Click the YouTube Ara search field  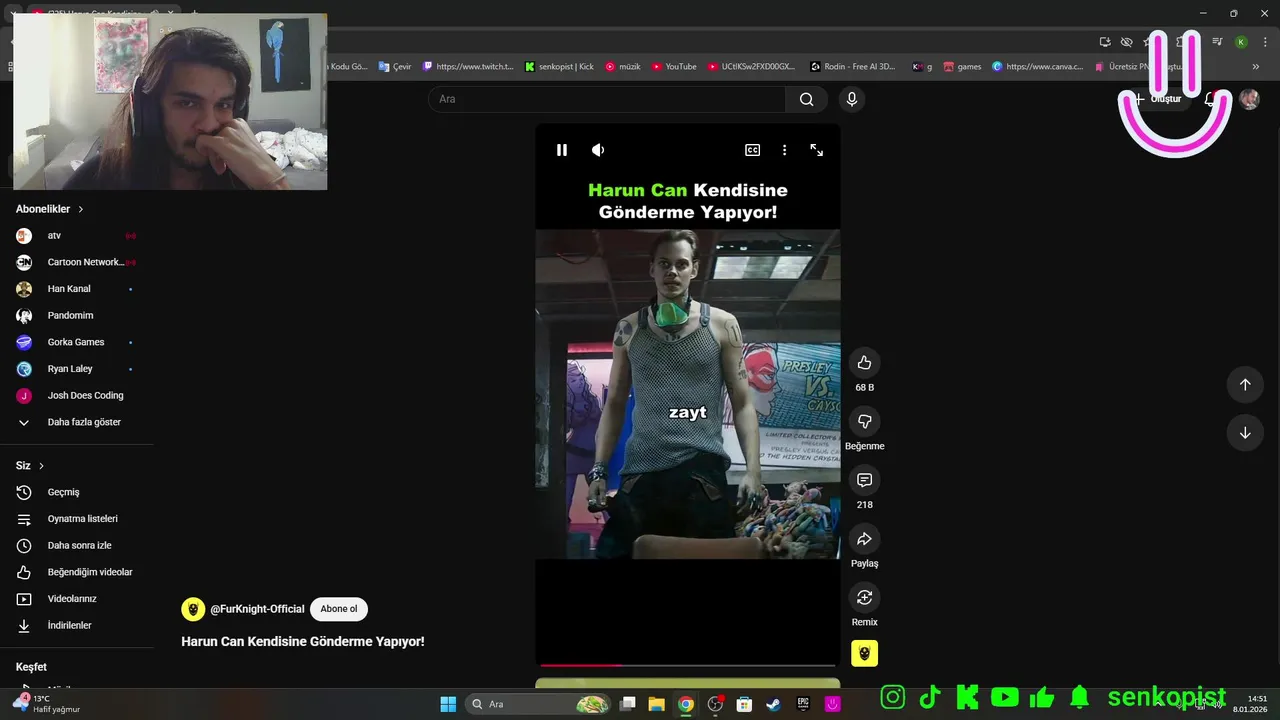point(607,99)
